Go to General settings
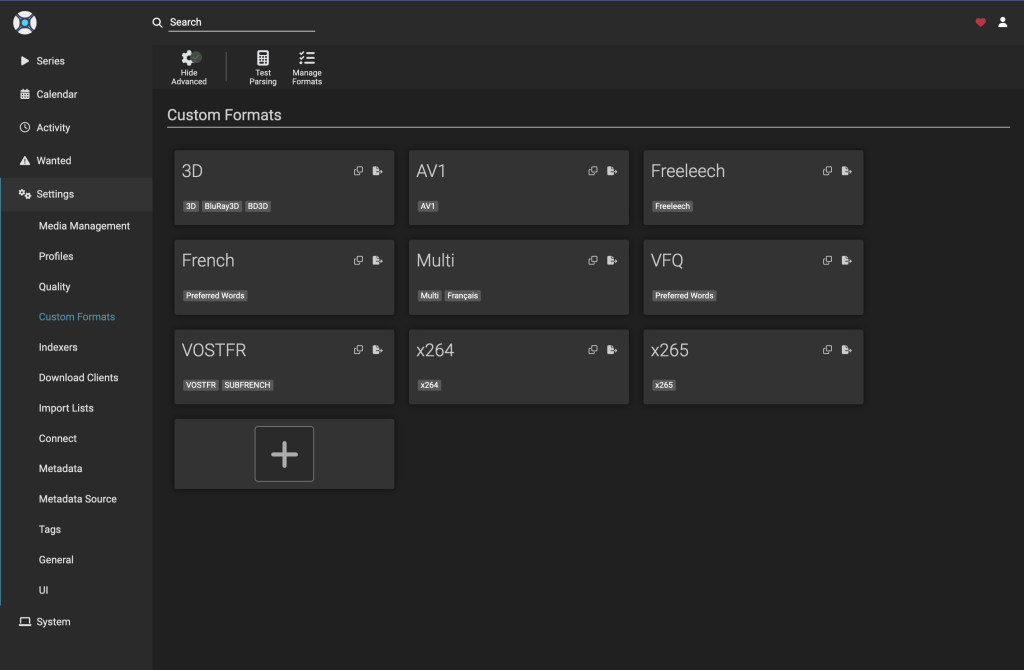The width and height of the screenshot is (1024, 670). tap(56, 560)
